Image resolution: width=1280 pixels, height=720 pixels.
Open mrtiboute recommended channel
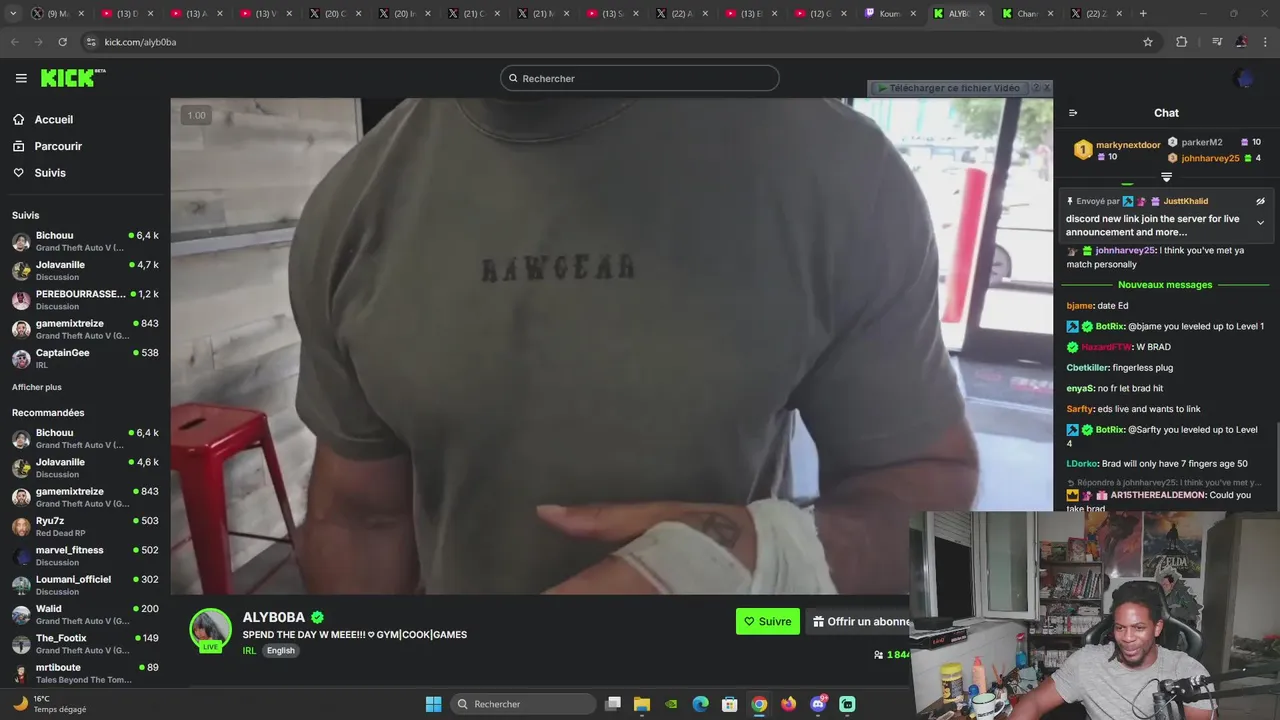pos(85,672)
